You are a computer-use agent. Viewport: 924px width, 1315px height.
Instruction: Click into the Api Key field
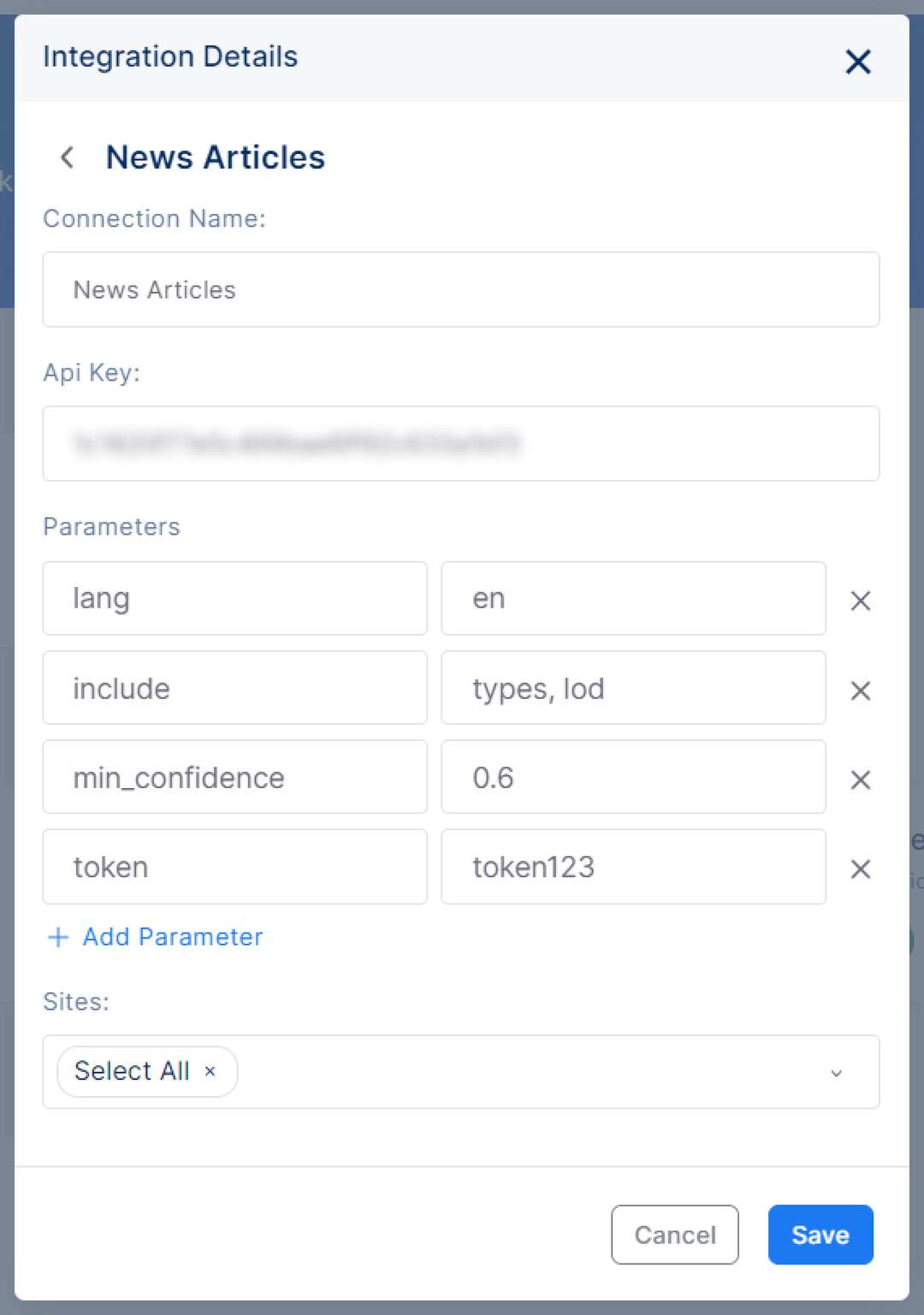(x=461, y=443)
